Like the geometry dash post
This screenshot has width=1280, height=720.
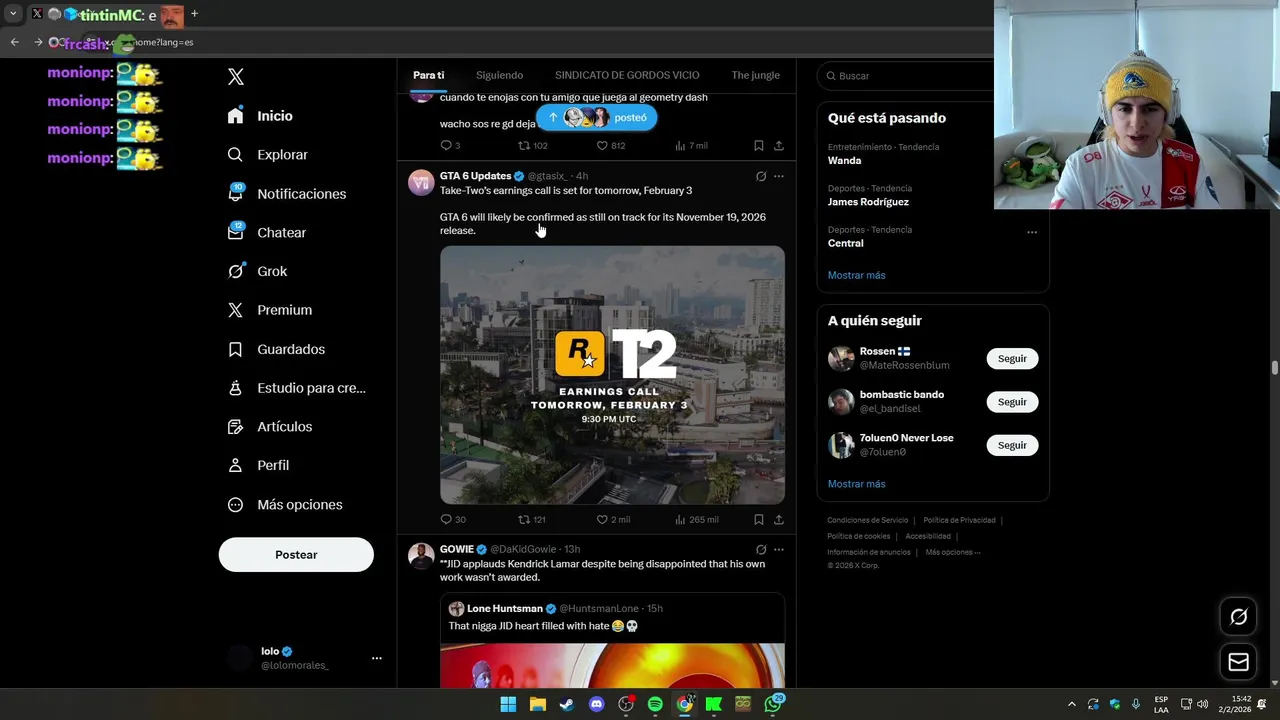coord(611,145)
